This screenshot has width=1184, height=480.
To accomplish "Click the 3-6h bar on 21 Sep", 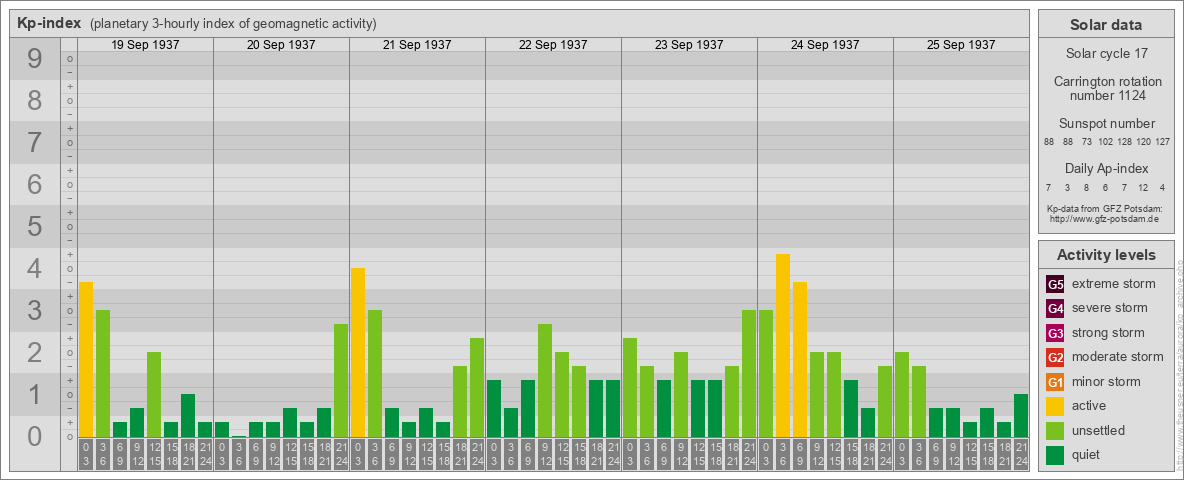I will (x=375, y=374).
